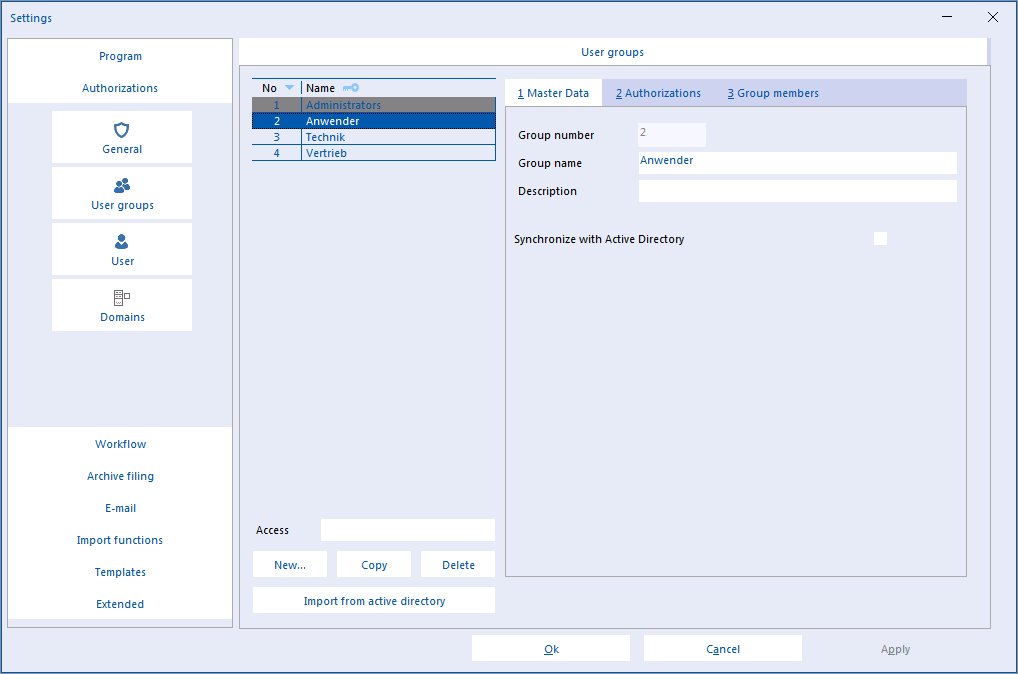Delete the selected user group
This screenshot has height=674, width=1018.
458,564
